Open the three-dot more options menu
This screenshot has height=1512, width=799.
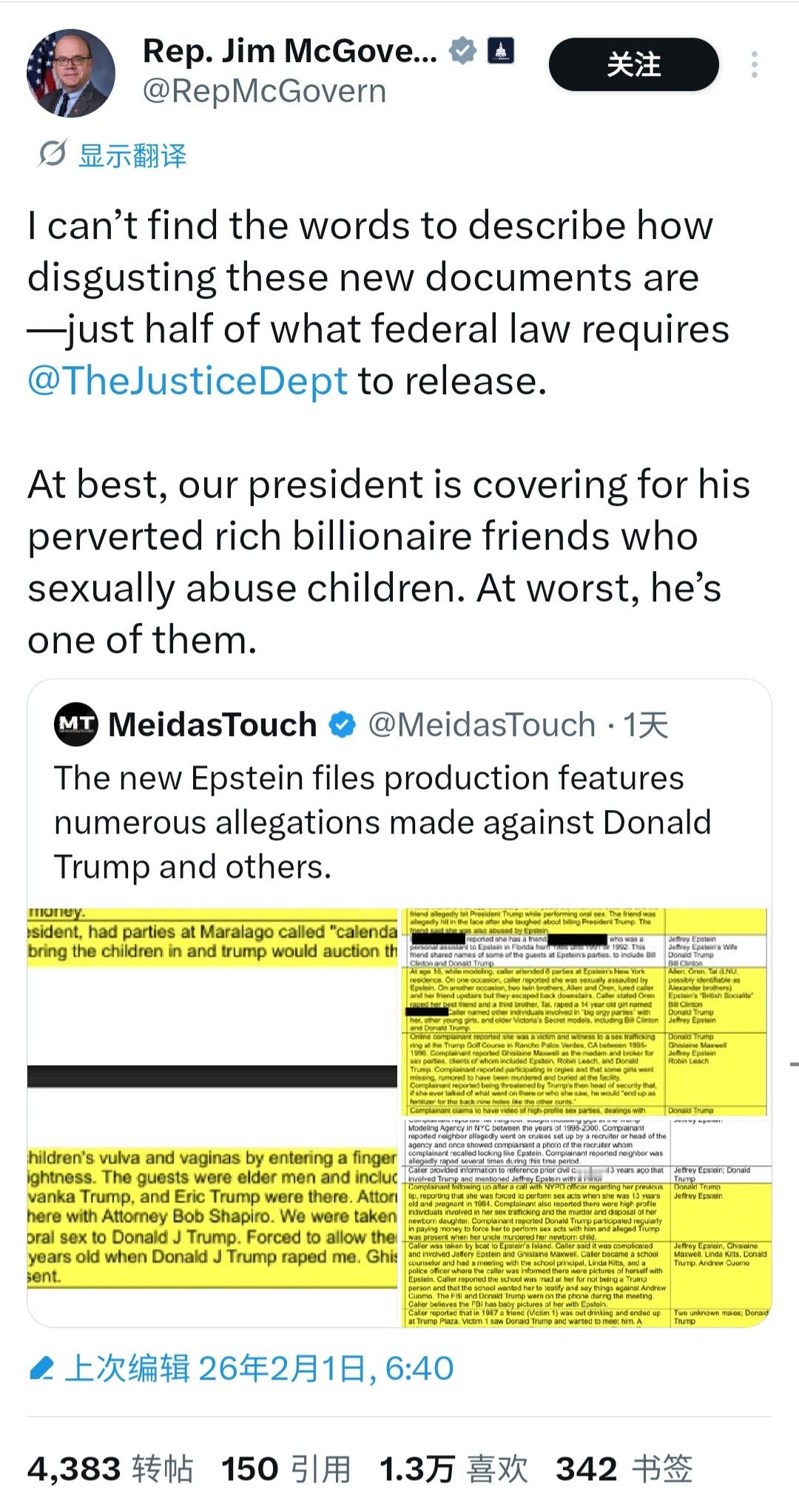[x=754, y=65]
